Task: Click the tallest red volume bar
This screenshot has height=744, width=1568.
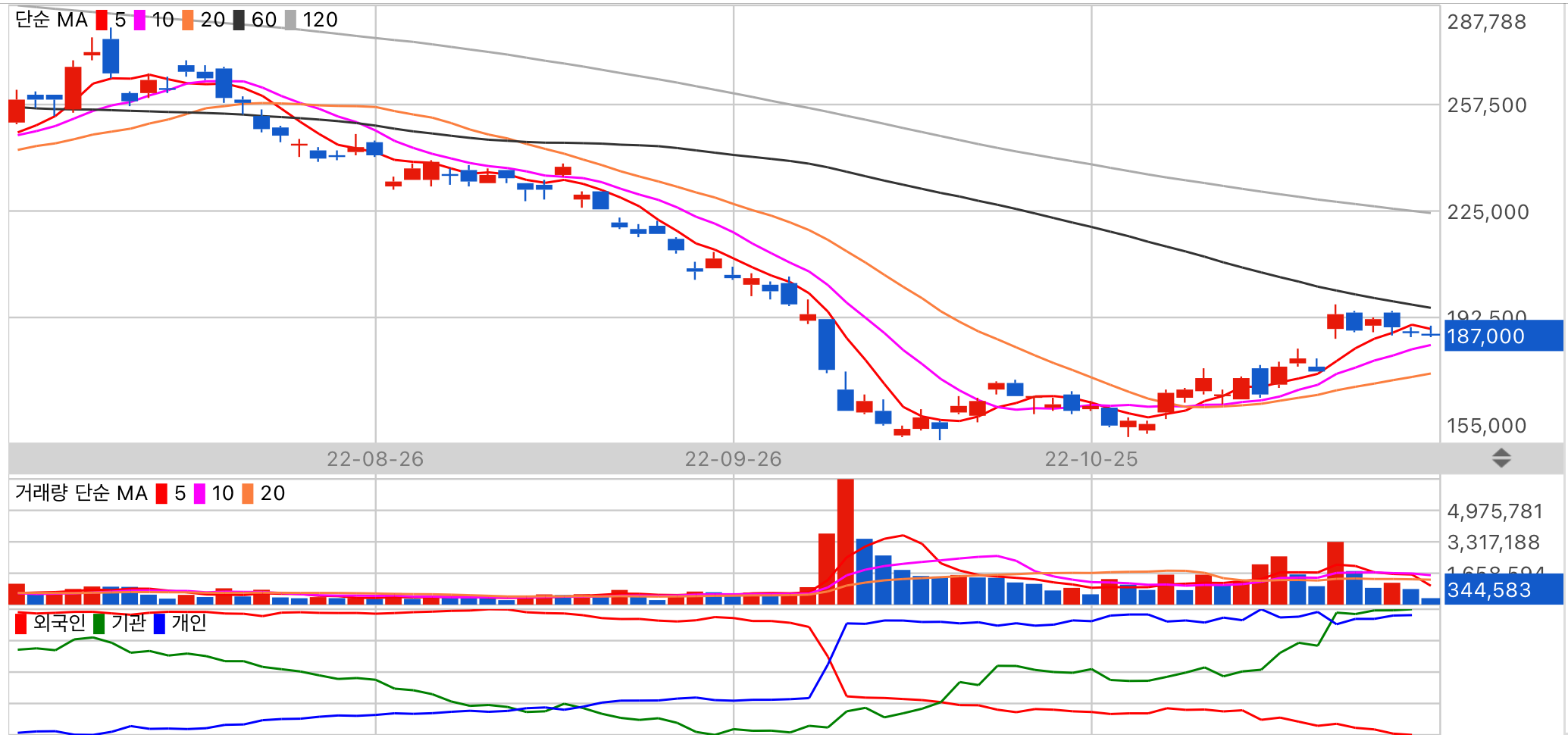Action: [x=845, y=542]
